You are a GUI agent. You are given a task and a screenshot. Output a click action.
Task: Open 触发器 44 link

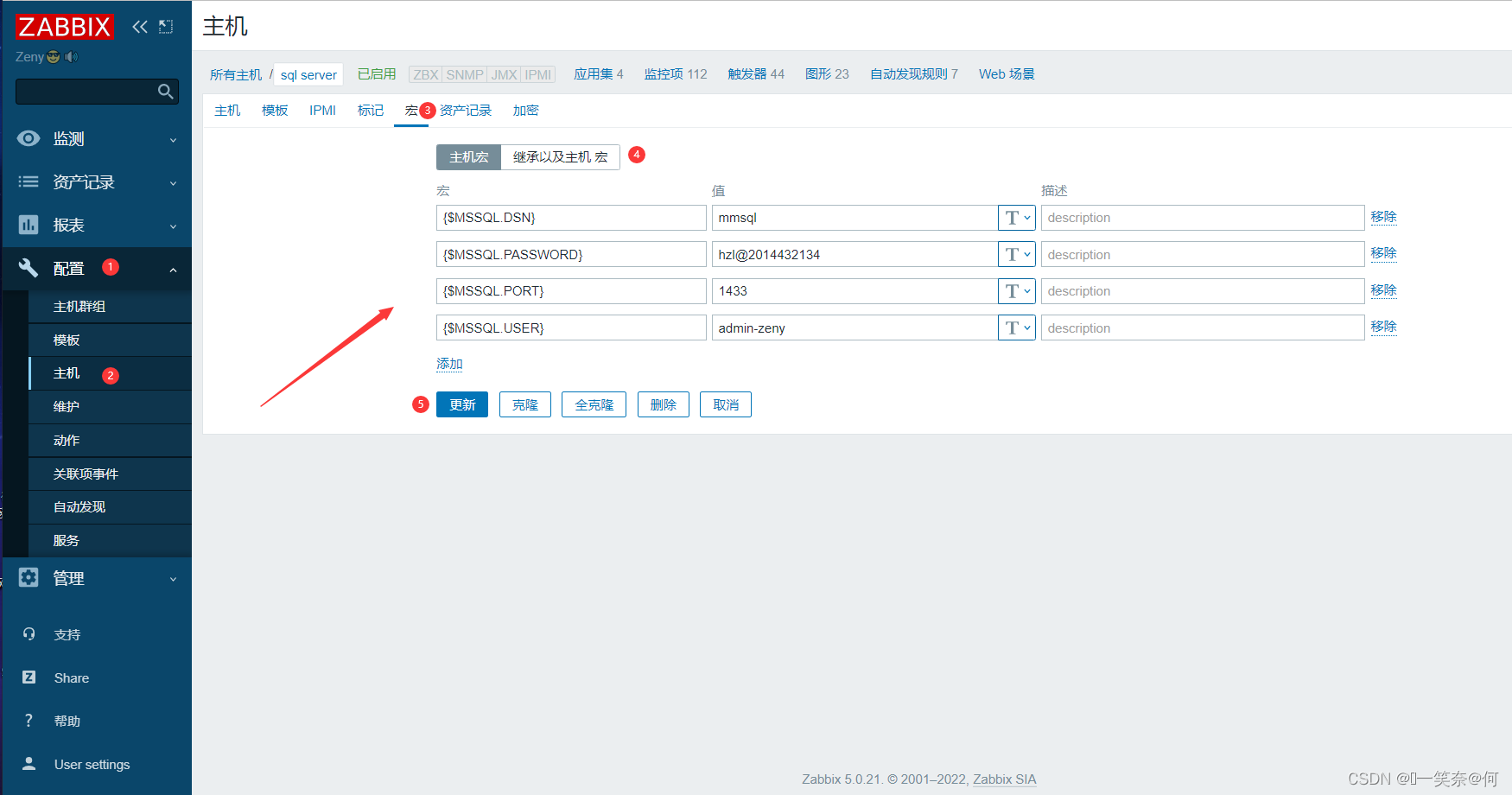tap(756, 74)
